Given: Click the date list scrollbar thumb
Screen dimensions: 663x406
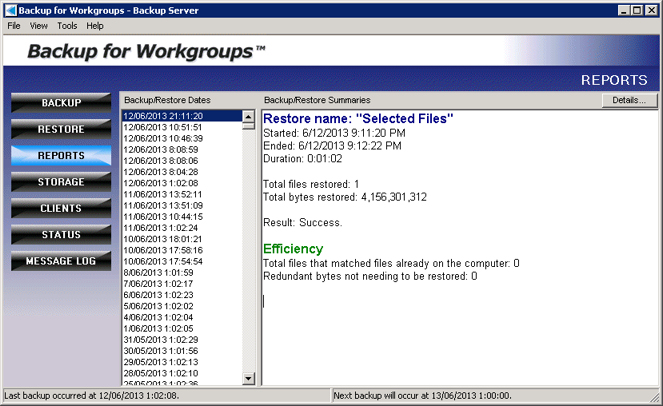Looking at the screenshot, I should [x=249, y=126].
